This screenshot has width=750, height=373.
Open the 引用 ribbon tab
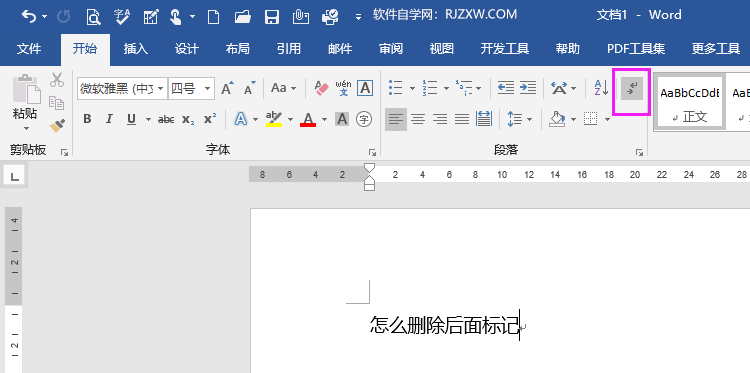click(289, 49)
